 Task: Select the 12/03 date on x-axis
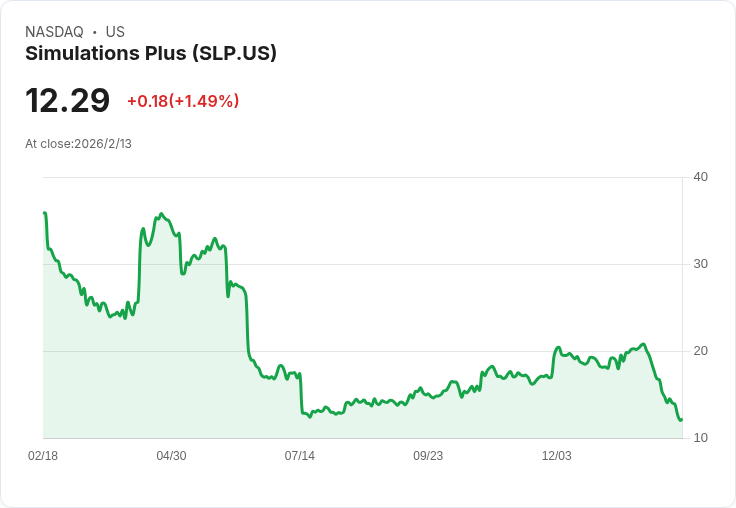coord(557,456)
